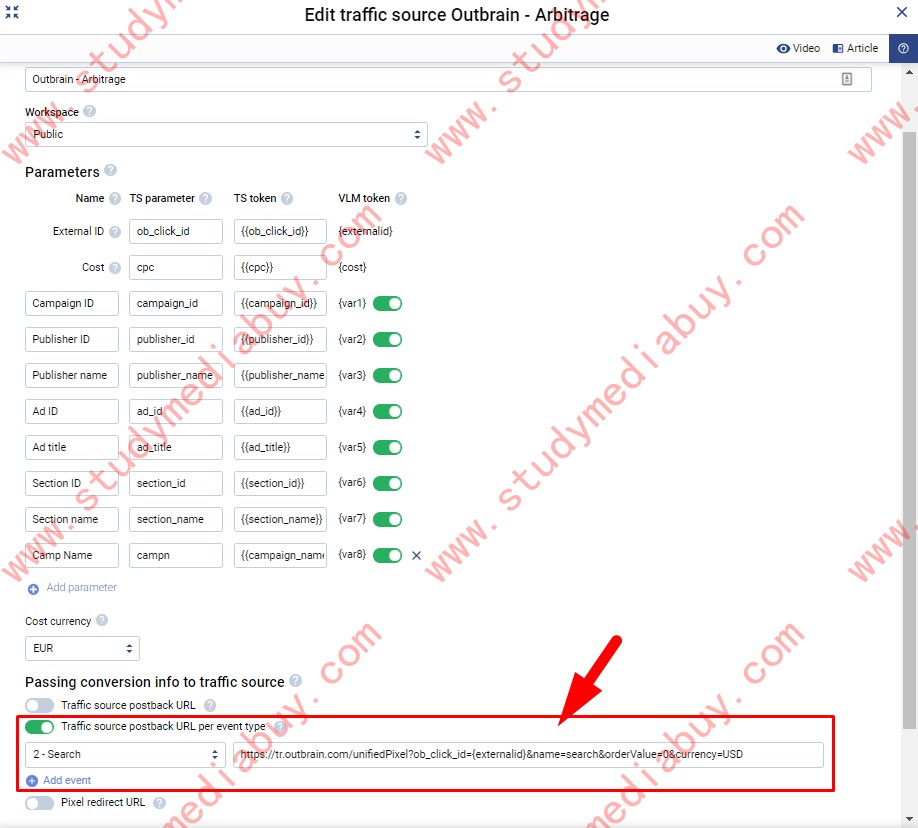Screen dimensions: 918x828
Task: Toggle the var7 Section name switch
Action: (388, 519)
